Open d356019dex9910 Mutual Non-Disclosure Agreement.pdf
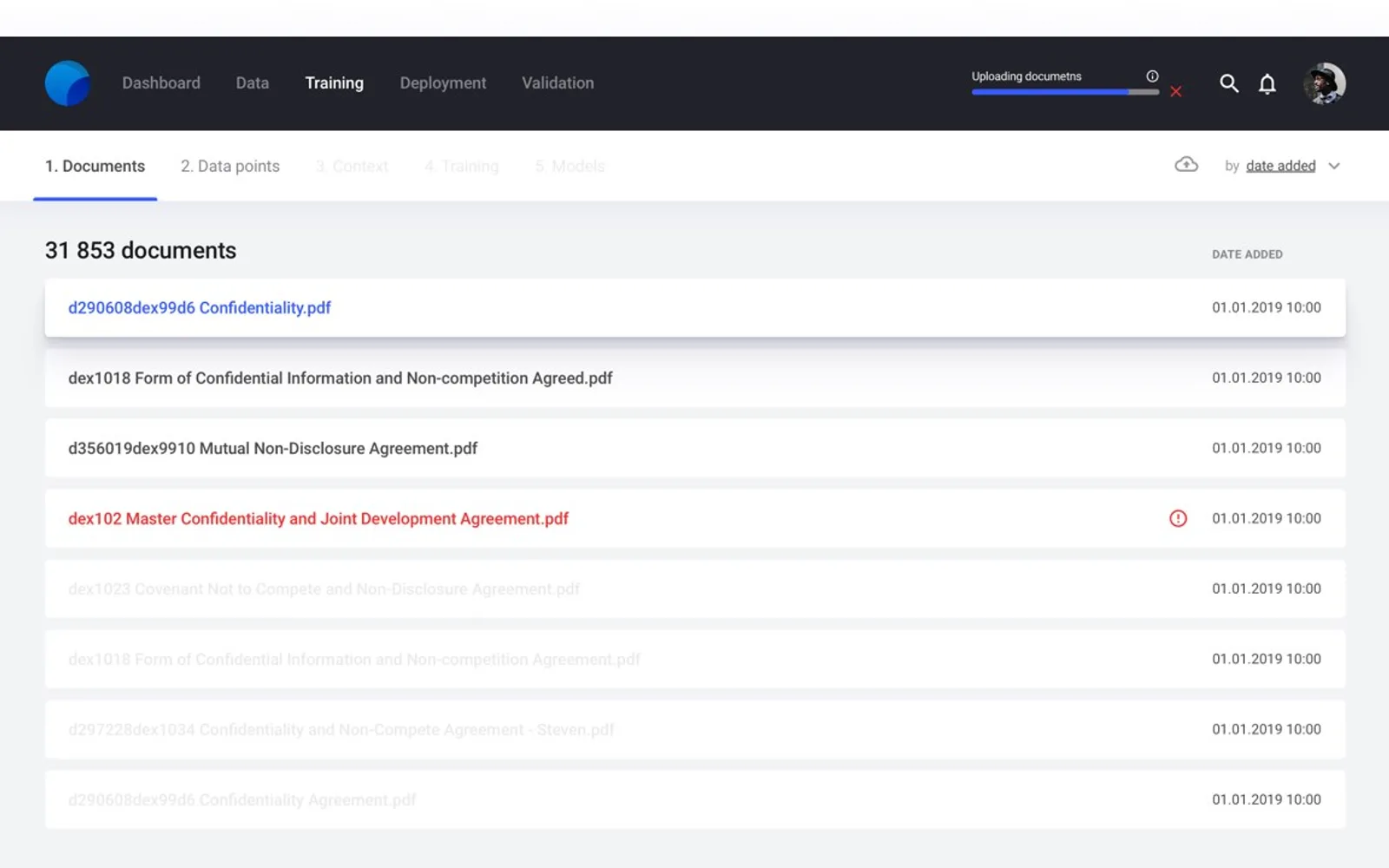Viewport: 1389px width, 868px height. (x=695, y=448)
